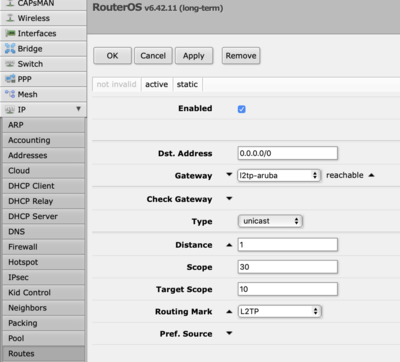Click the 'reachable' gateway status text
The width and height of the screenshot is (400, 362).
345,175
